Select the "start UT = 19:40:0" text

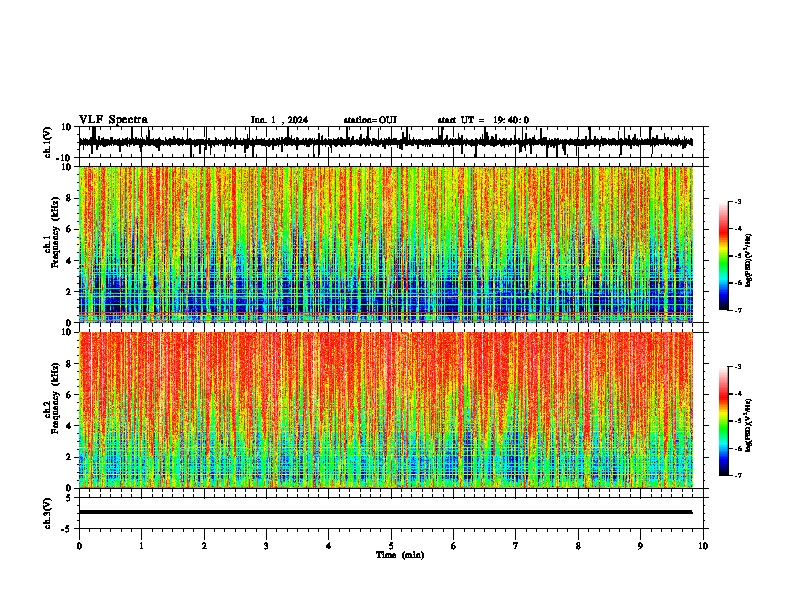483,120
